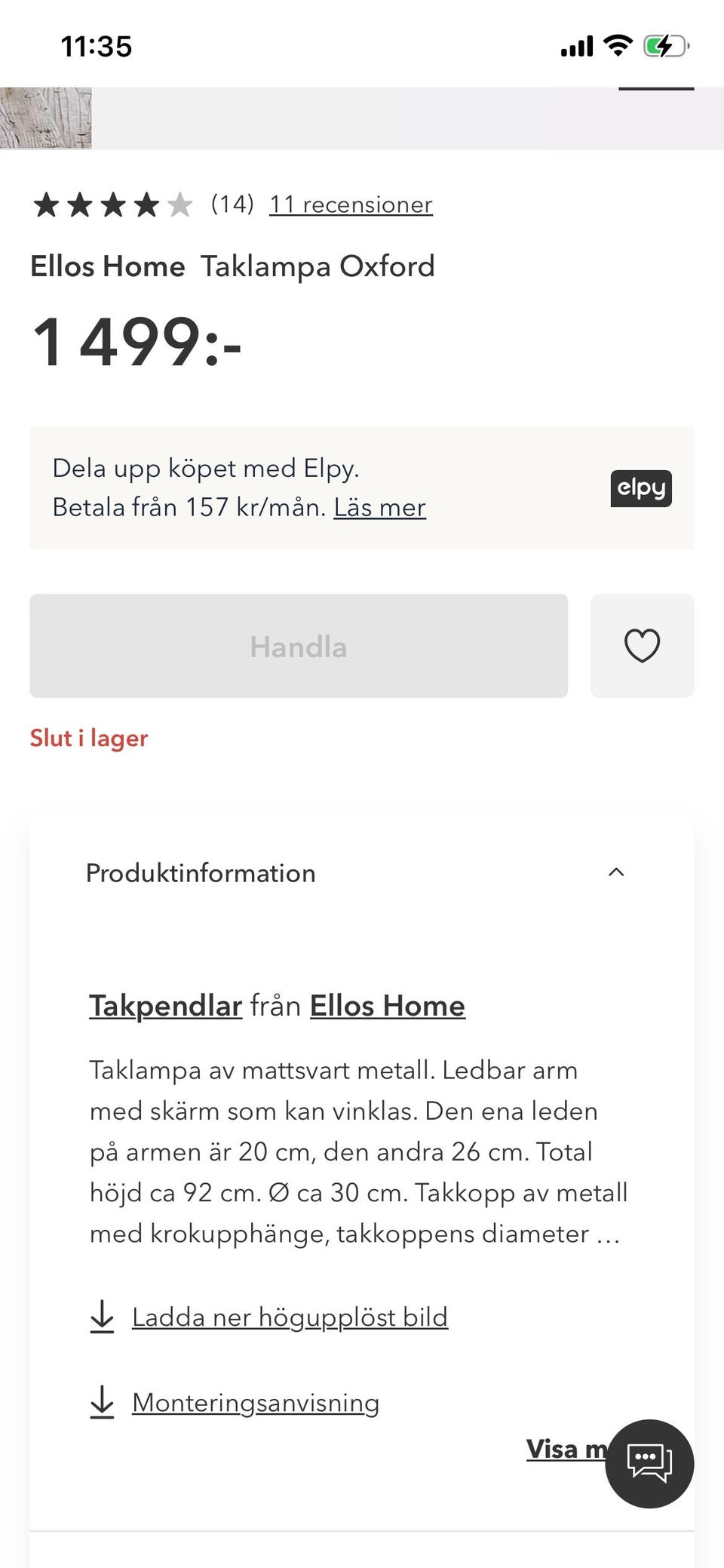Open the Monteringsanvisning assembly instructions link
The image size is (724, 1568).
pyautogui.click(x=255, y=1403)
